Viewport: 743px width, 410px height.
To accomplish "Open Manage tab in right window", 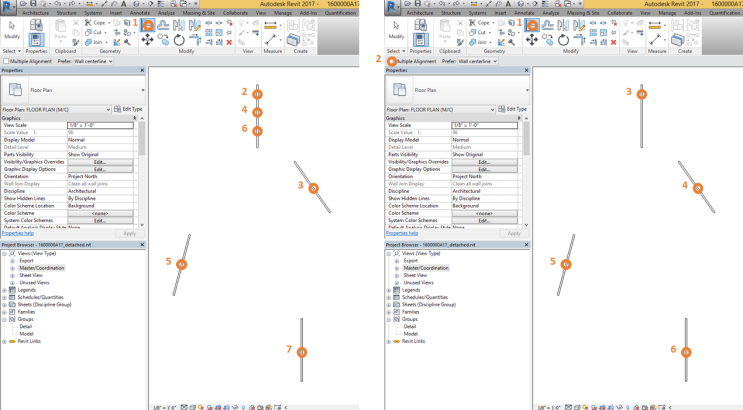I will point(667,13).
